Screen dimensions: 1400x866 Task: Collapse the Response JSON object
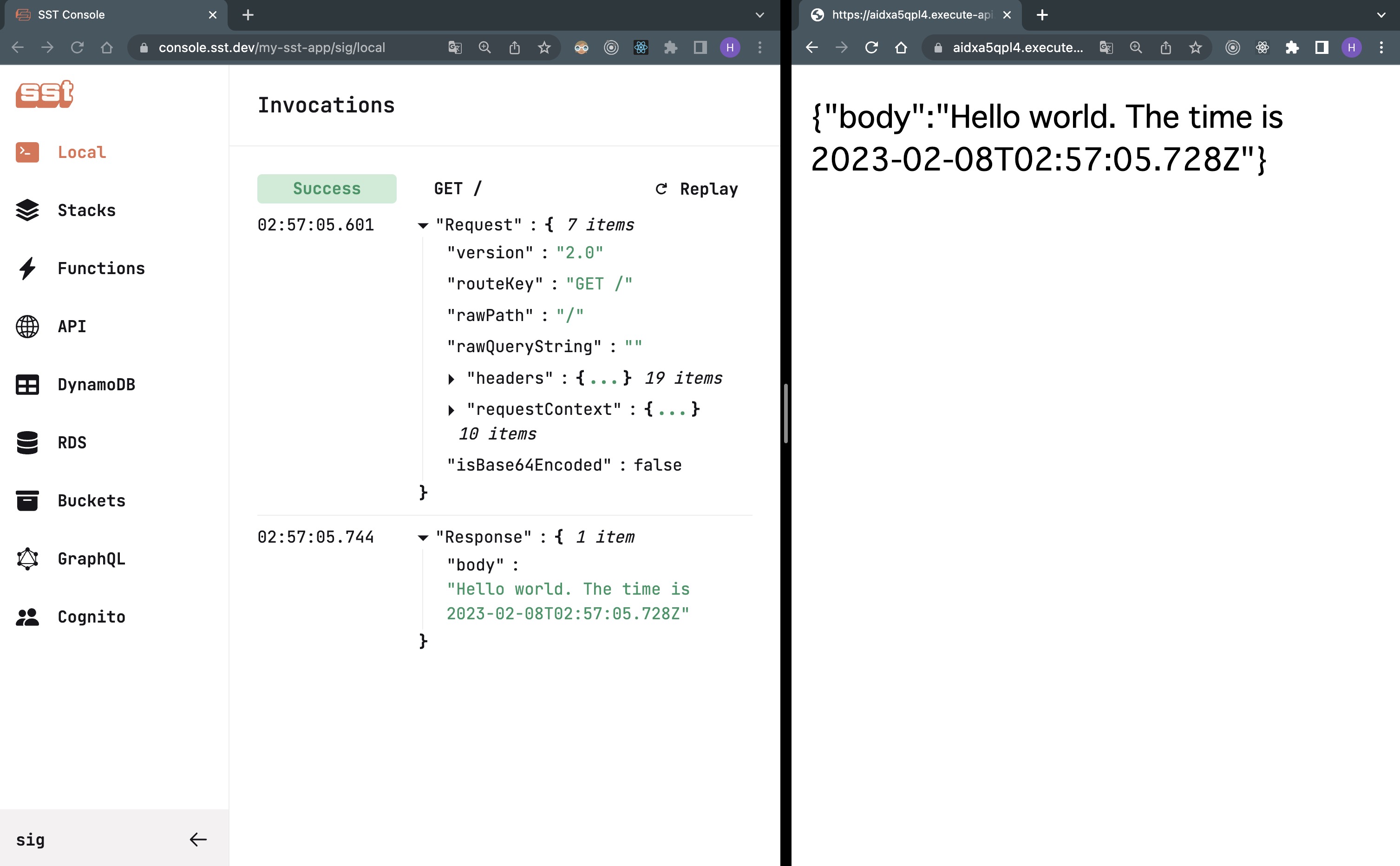point(423,537)
